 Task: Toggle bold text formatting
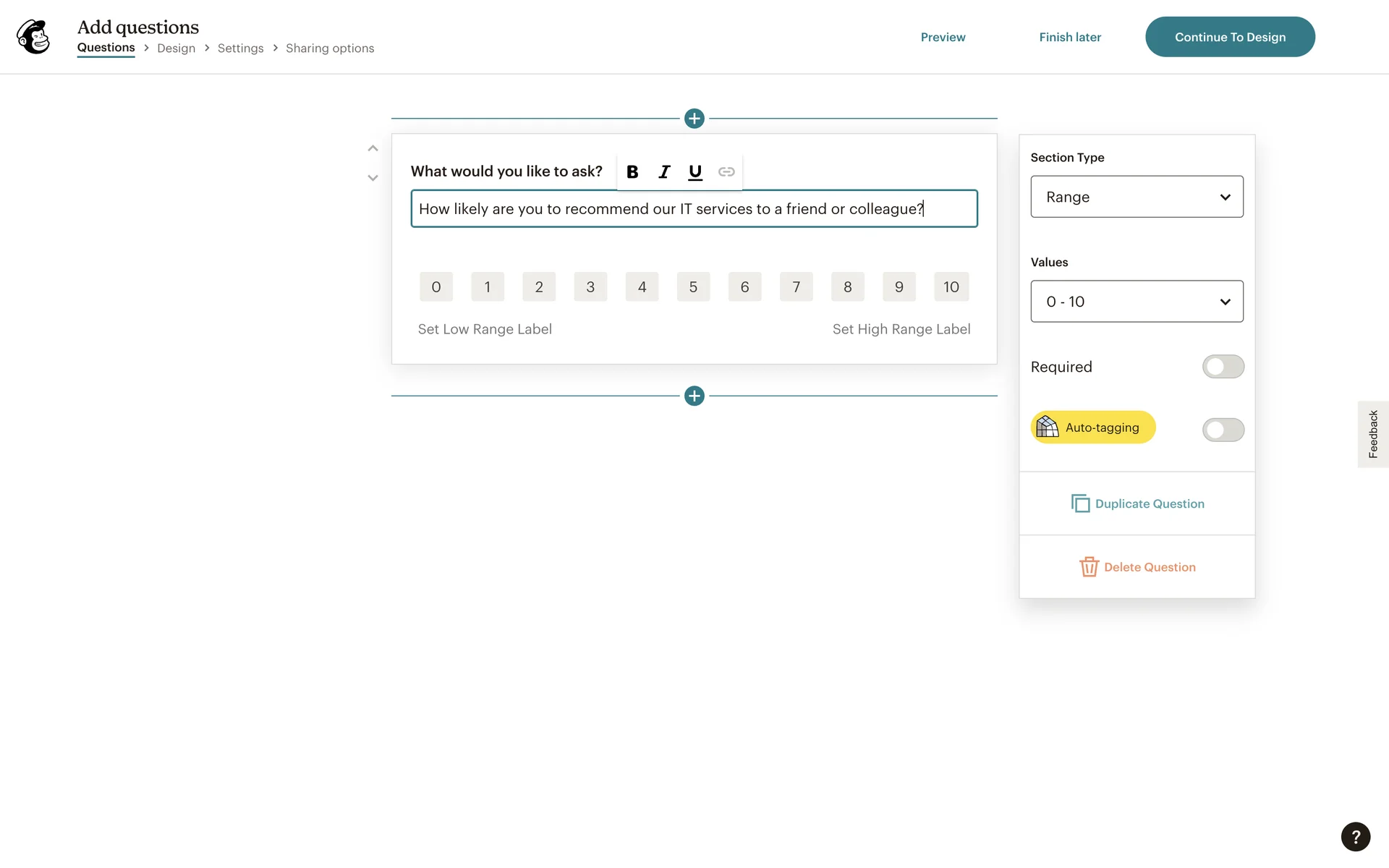tap(632, 172)
